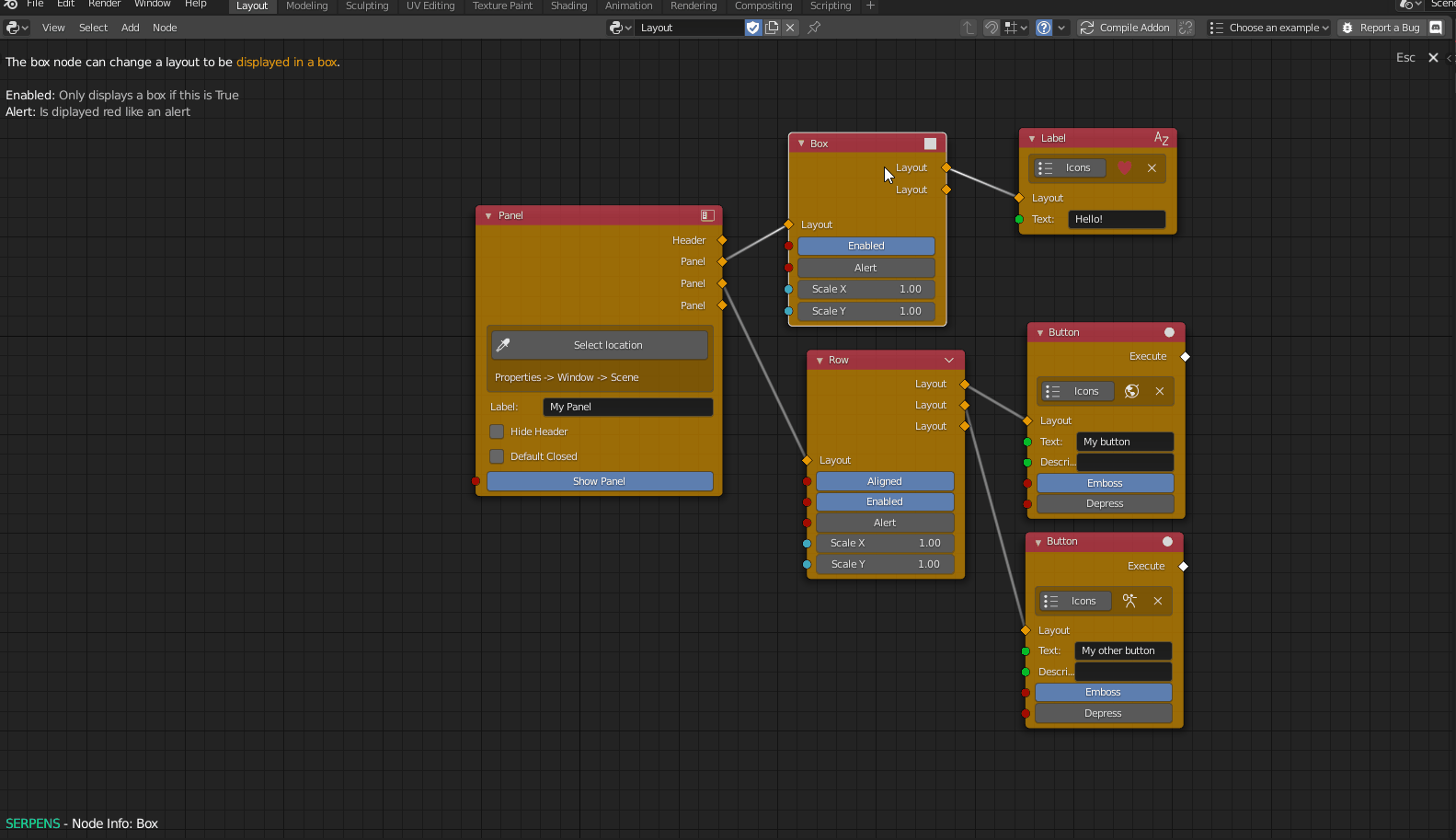Click the parent node tree arrow icon
The width and height of the screenshot is (1456, 840).
click(x=969, y=28)
